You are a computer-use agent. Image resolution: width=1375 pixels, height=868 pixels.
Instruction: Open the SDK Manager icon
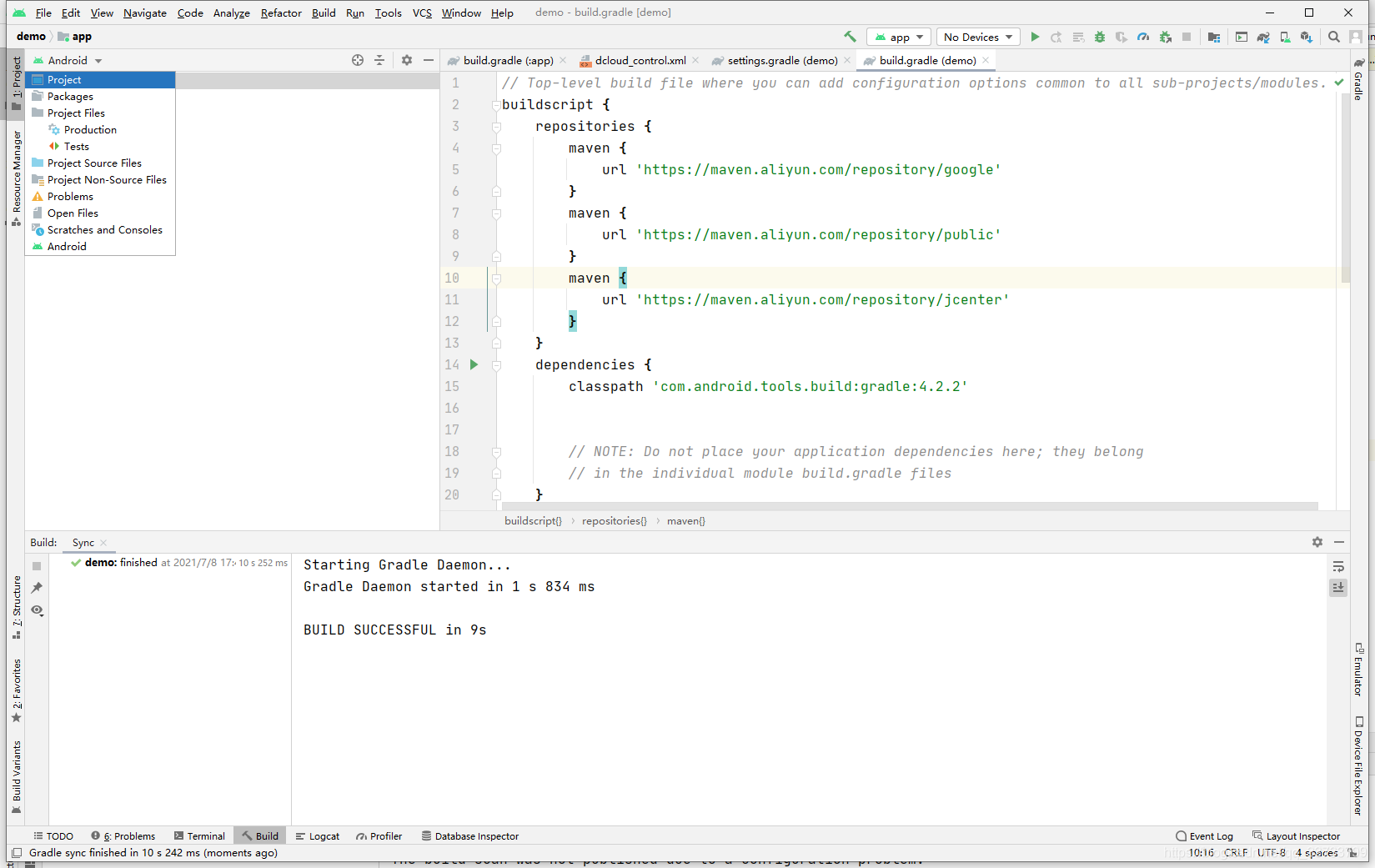(1307, 37)
